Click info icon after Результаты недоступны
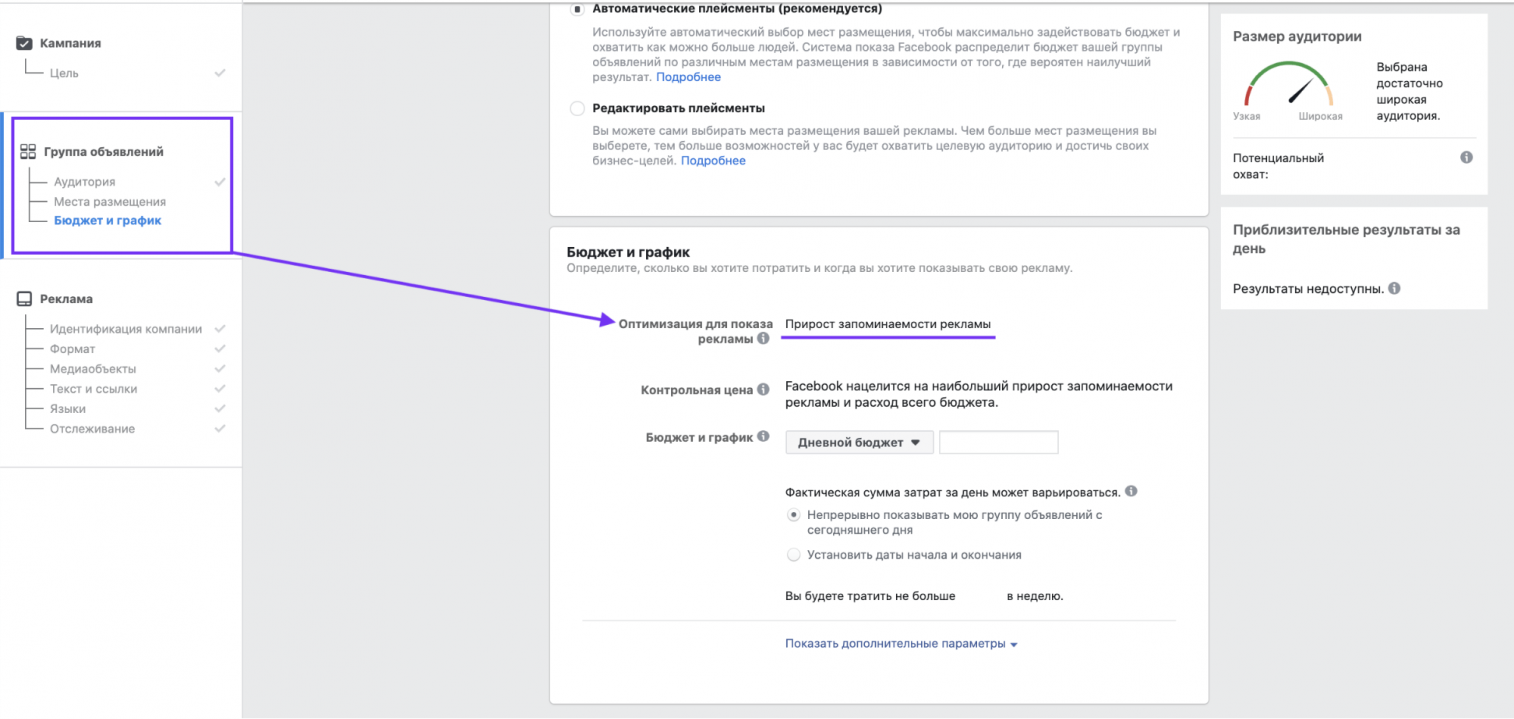The image size is (1514, 719). (1394, 289)
